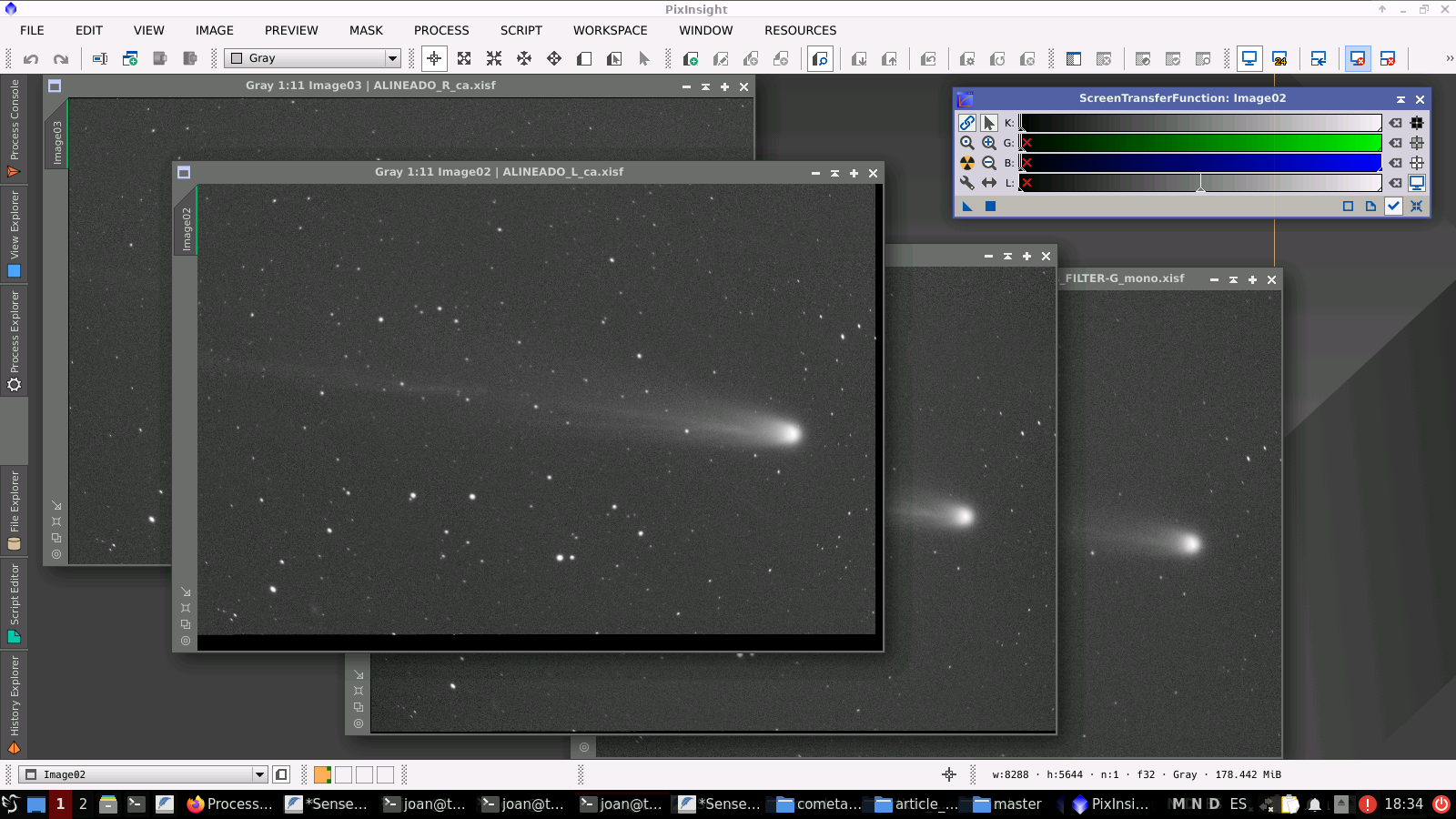
Task: Select the zoom-out tool in ScreenTransferFunction
Action: [x=988, y=163]
